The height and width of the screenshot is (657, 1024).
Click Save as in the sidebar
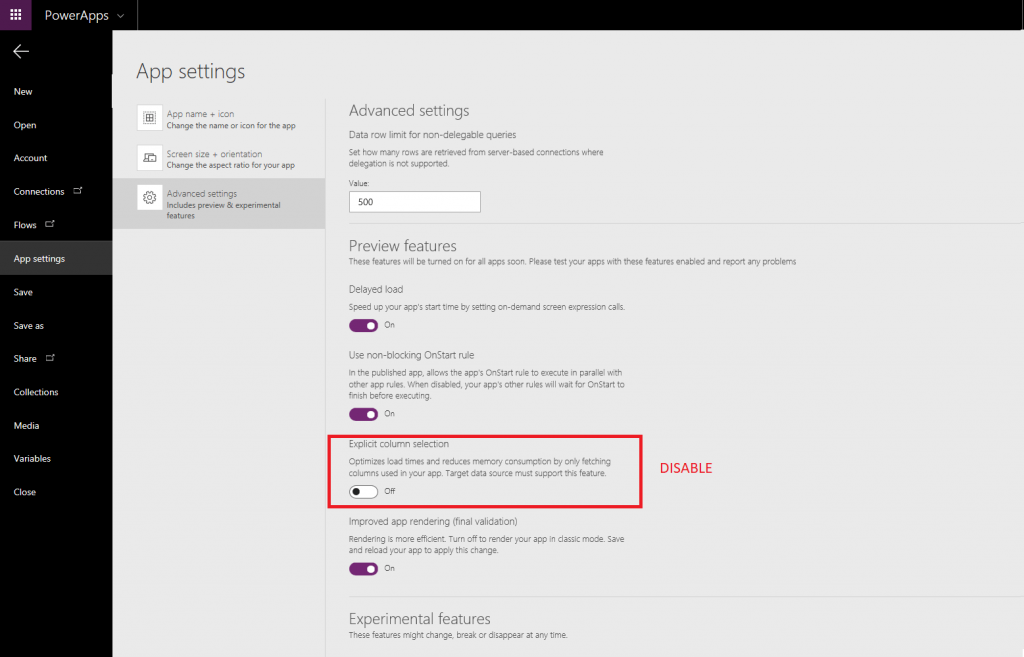click(31, 325)
